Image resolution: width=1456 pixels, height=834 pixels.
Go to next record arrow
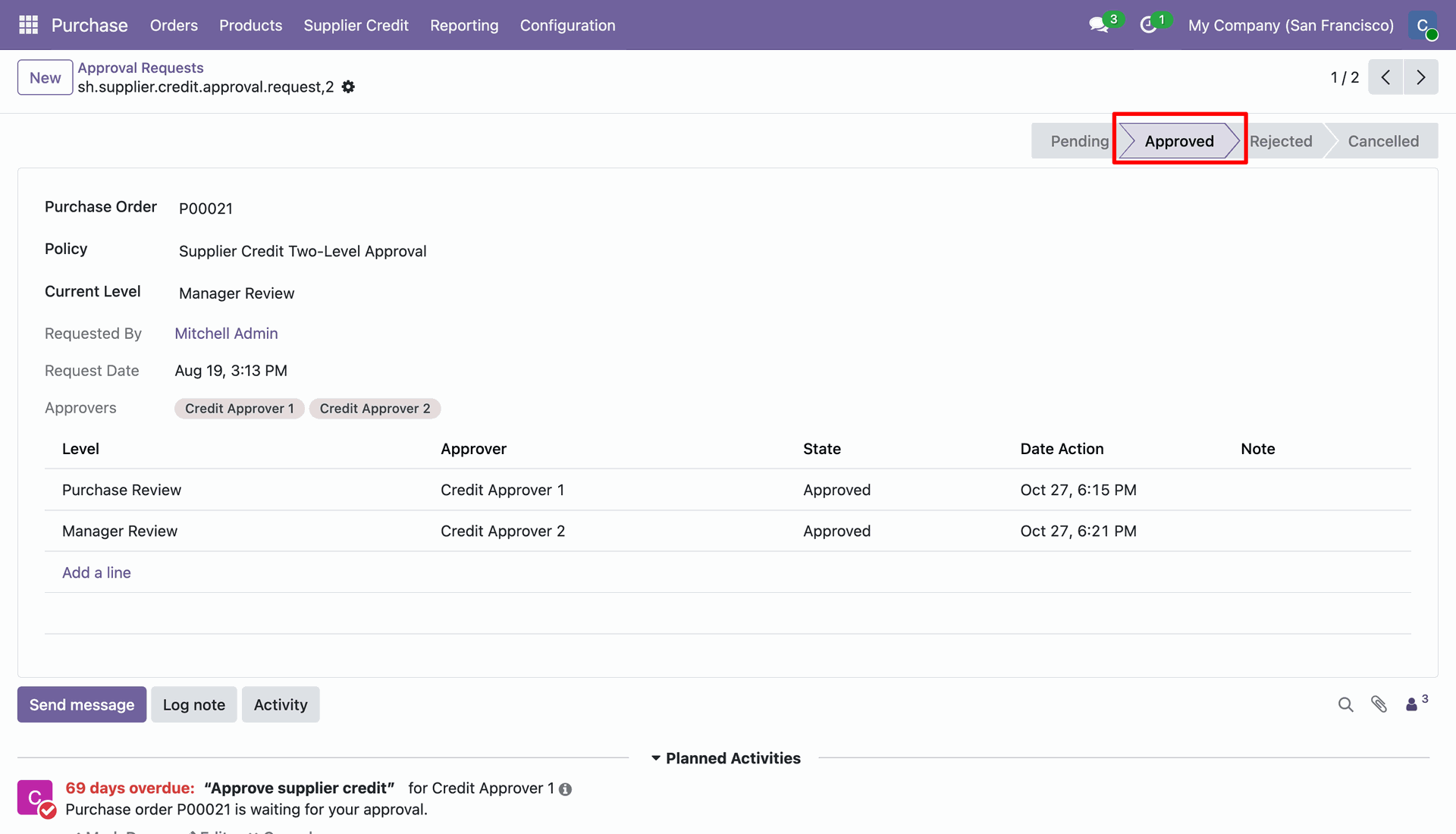(1421, 77)
